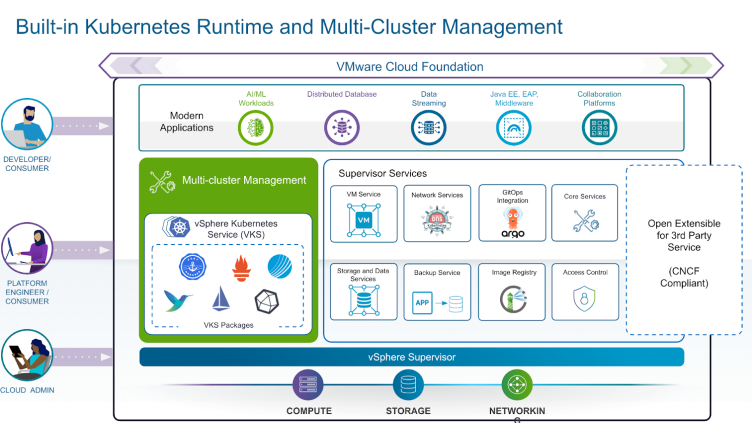752x423 pixels.
Task: Click the left purple chevrons on banner
Action: (138, 66)
